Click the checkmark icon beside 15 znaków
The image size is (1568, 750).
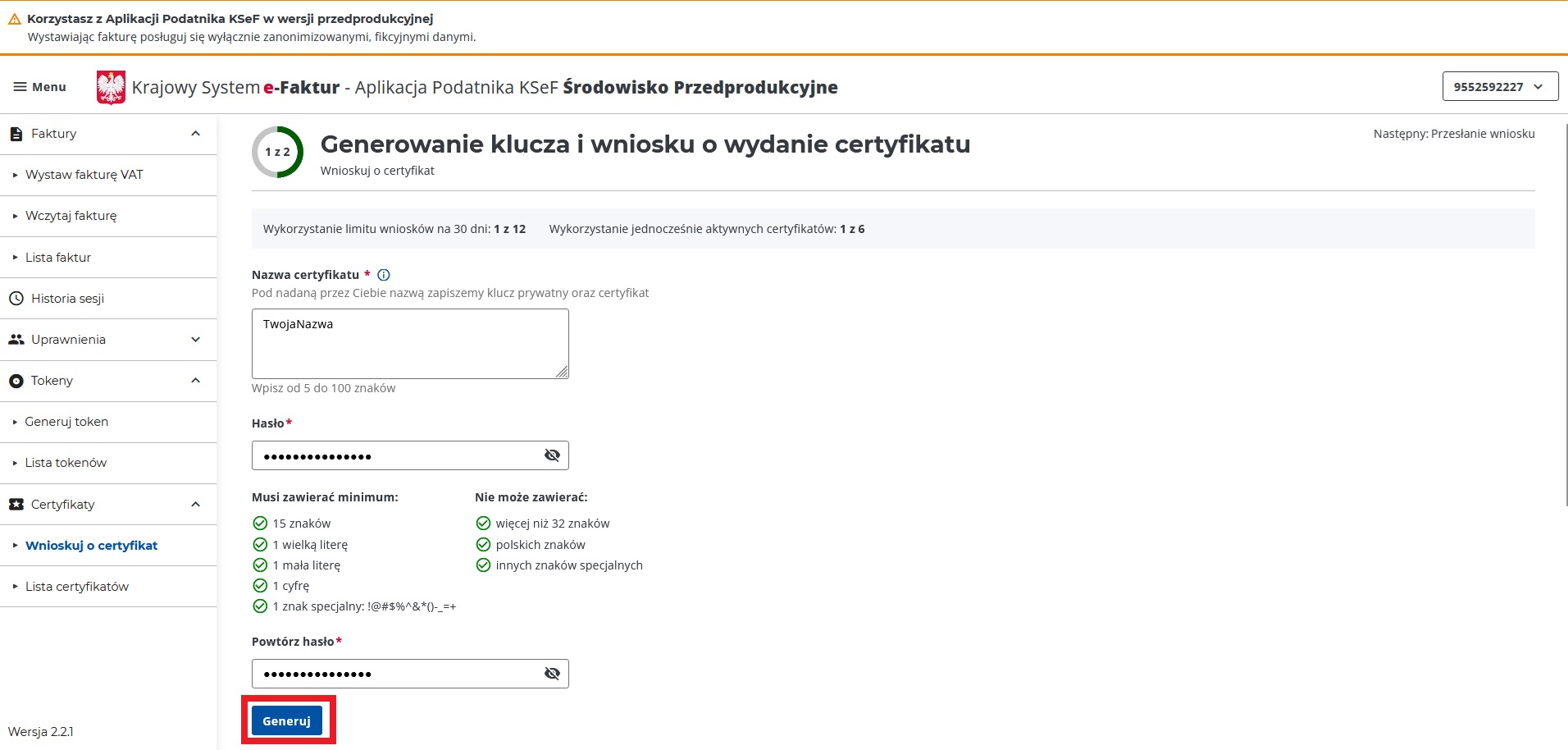(x=260, y=524)
